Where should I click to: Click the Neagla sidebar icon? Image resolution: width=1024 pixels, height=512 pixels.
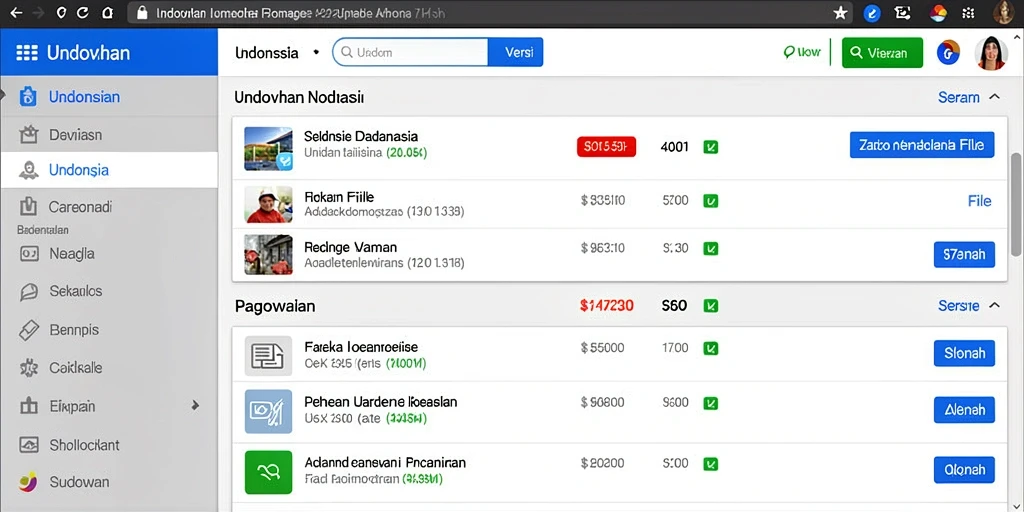(x=29, y=253)
